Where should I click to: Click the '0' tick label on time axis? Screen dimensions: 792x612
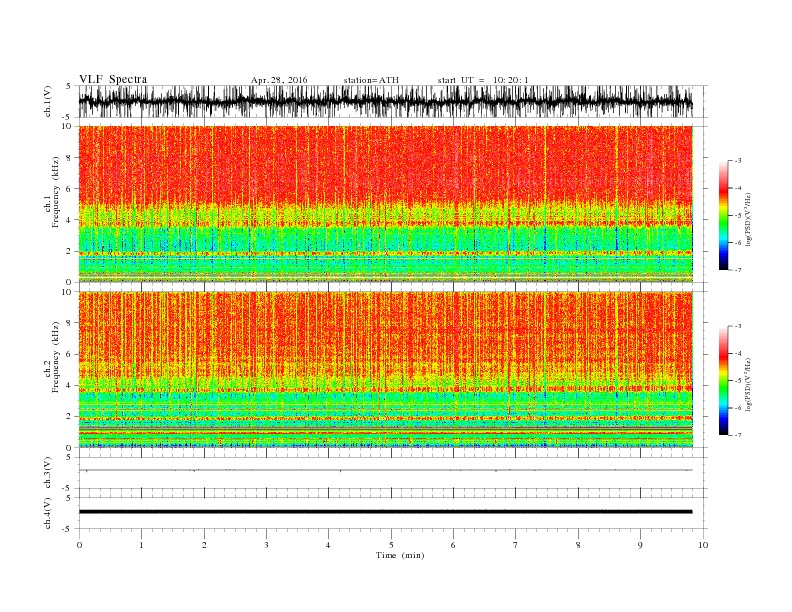tap(79, 545)
